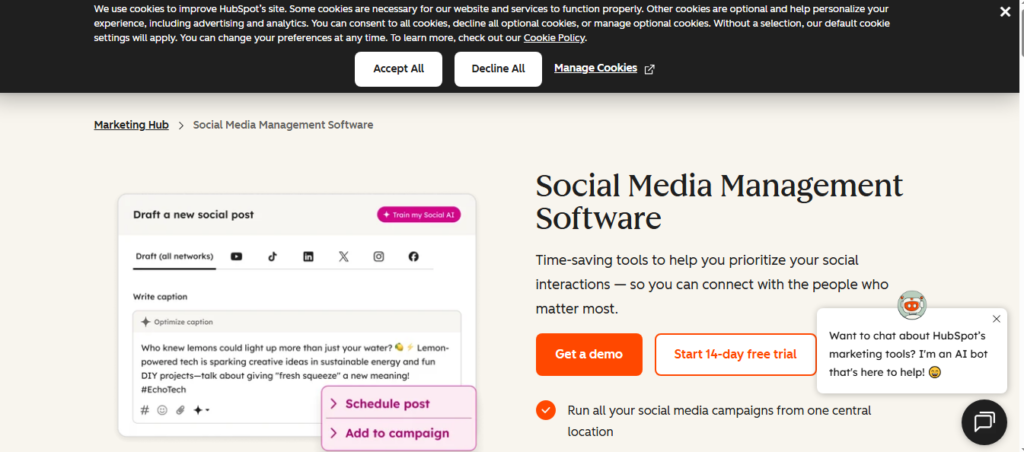
Task: Click the external link icon beside Manage Cookies
Action: pos(649,69)
